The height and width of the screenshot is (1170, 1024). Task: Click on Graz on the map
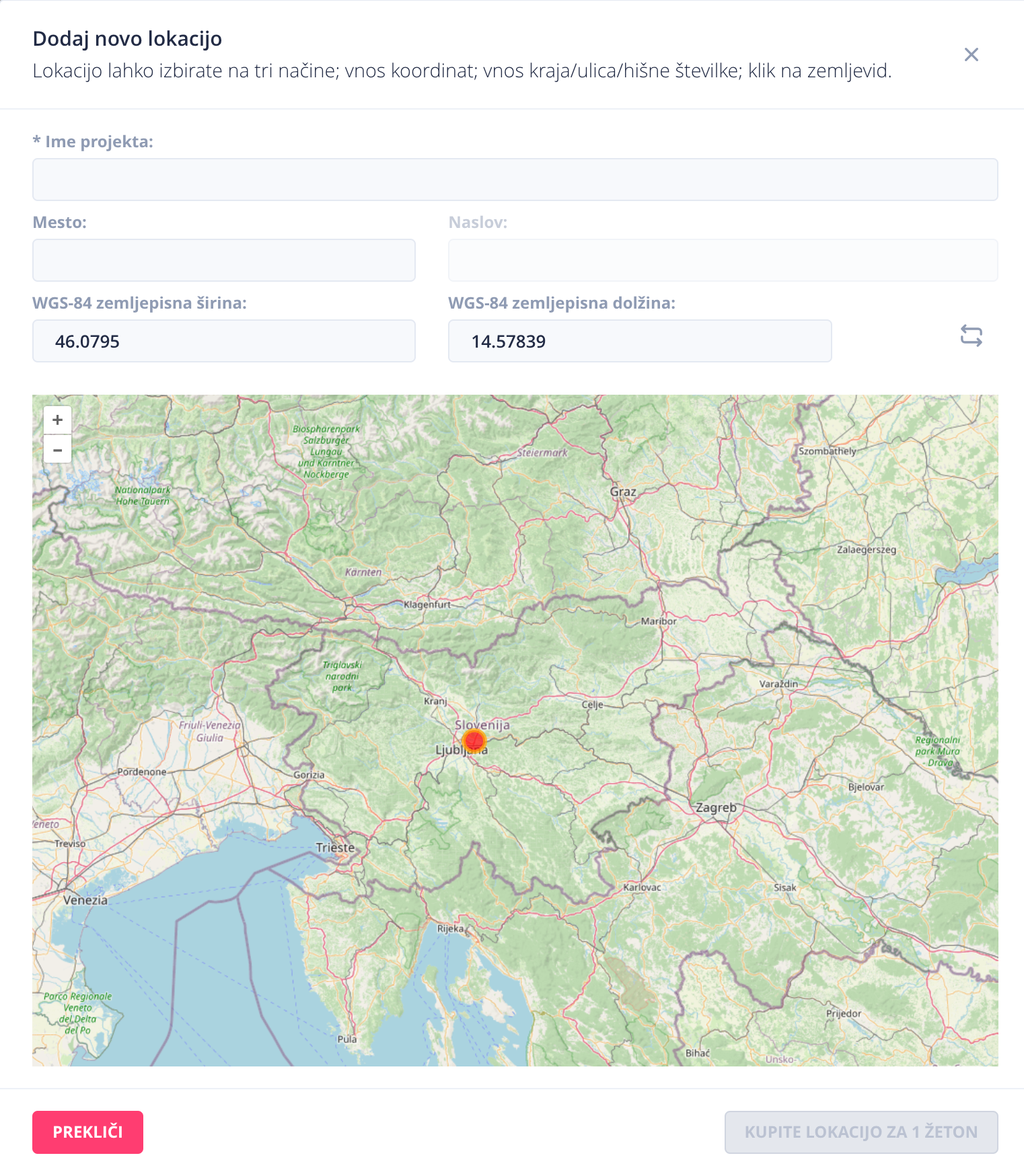point(624,492)
